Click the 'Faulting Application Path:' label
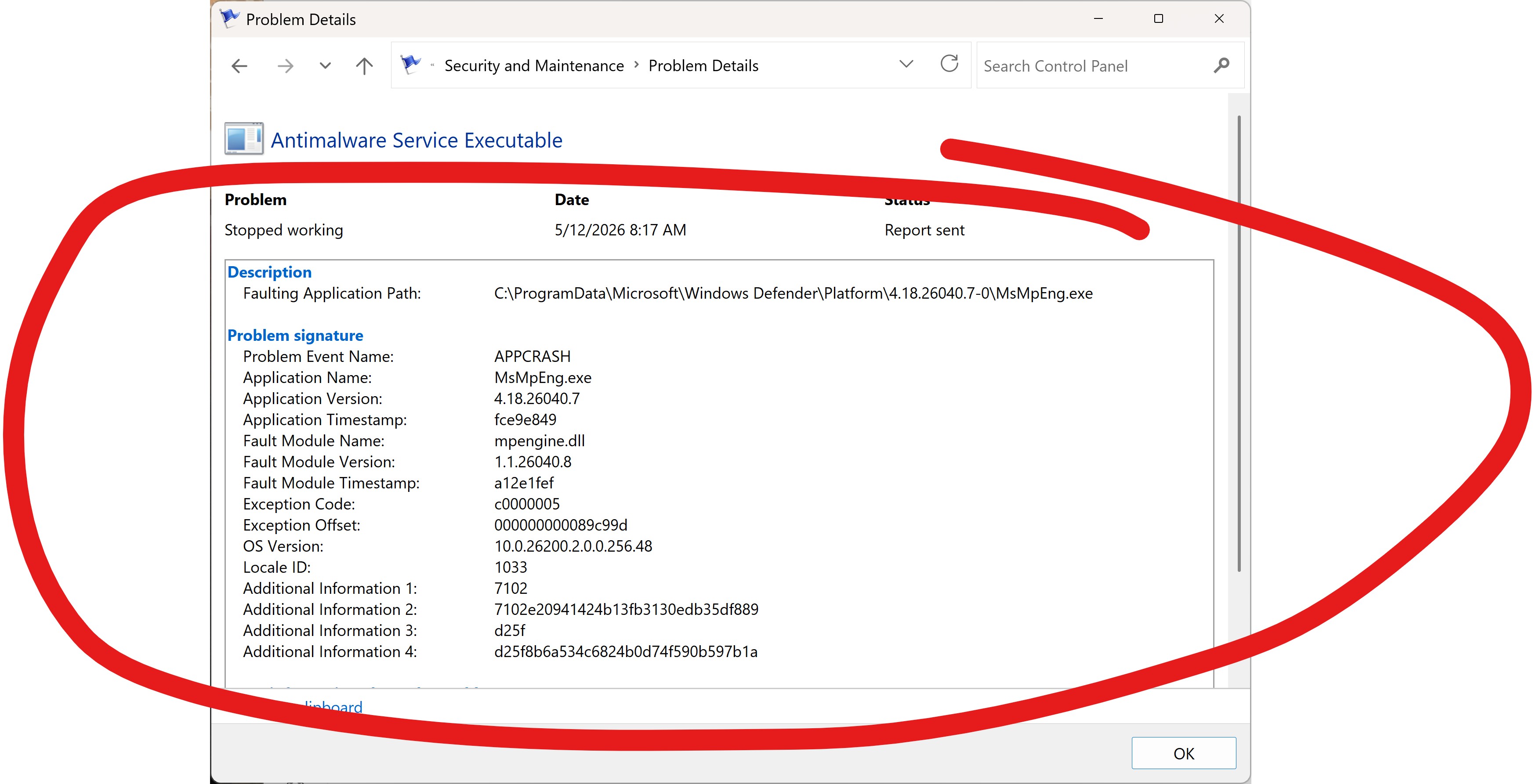Image resolution: width=1533 pixels, height=784 pixels. (331, 293)
